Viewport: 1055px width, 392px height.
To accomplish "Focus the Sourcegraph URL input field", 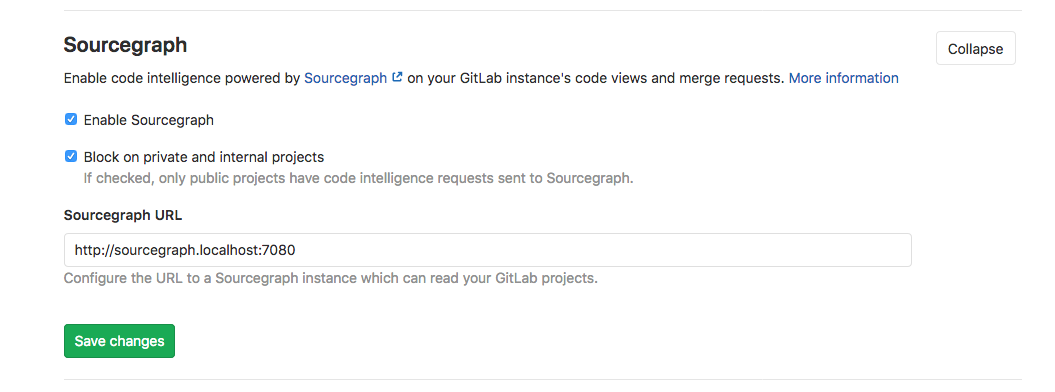I will pos(488,250).
